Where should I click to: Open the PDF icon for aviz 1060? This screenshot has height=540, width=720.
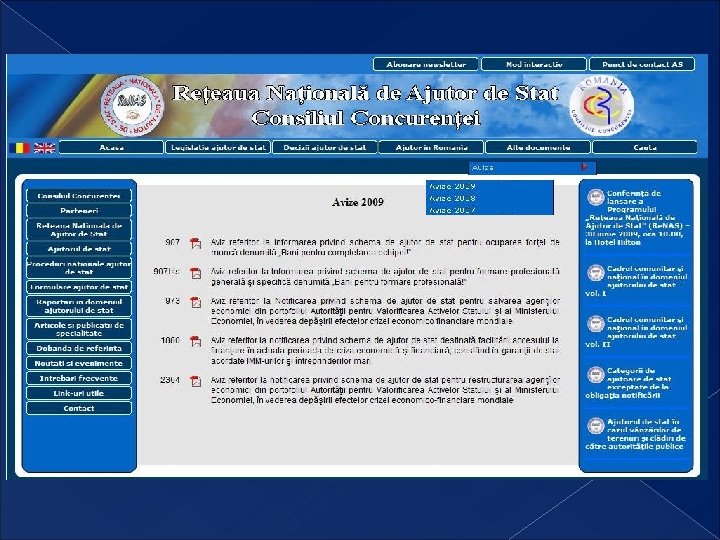pos(196,342)
